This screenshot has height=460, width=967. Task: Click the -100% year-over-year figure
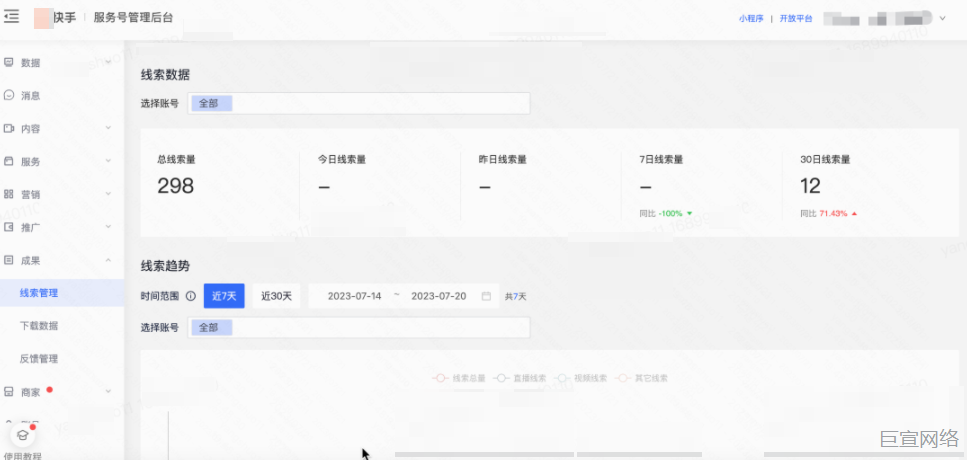pos(670,213)
